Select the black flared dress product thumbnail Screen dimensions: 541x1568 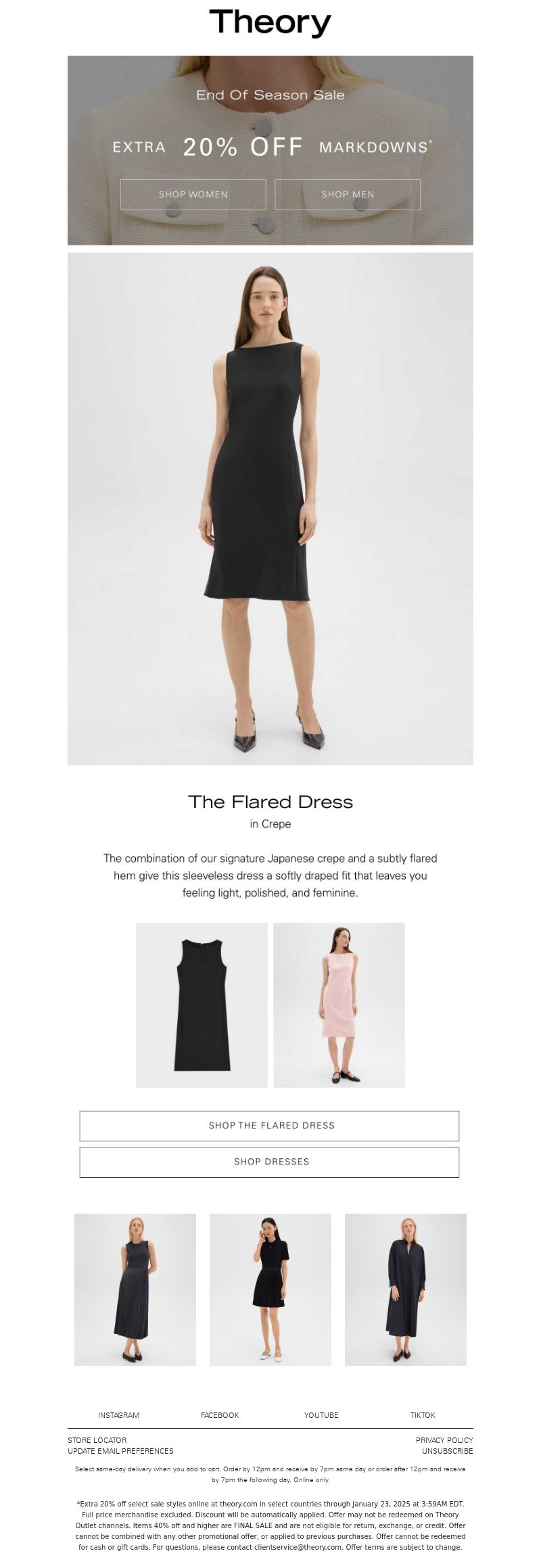[x=202, y=1005]
